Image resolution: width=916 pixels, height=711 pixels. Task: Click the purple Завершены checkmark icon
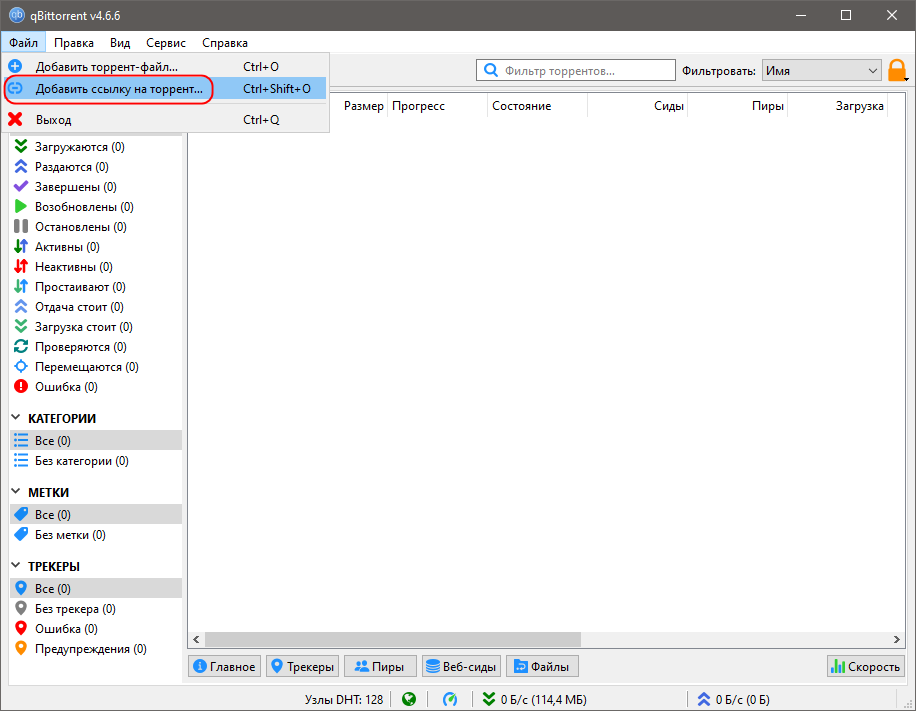click(21, 186)
